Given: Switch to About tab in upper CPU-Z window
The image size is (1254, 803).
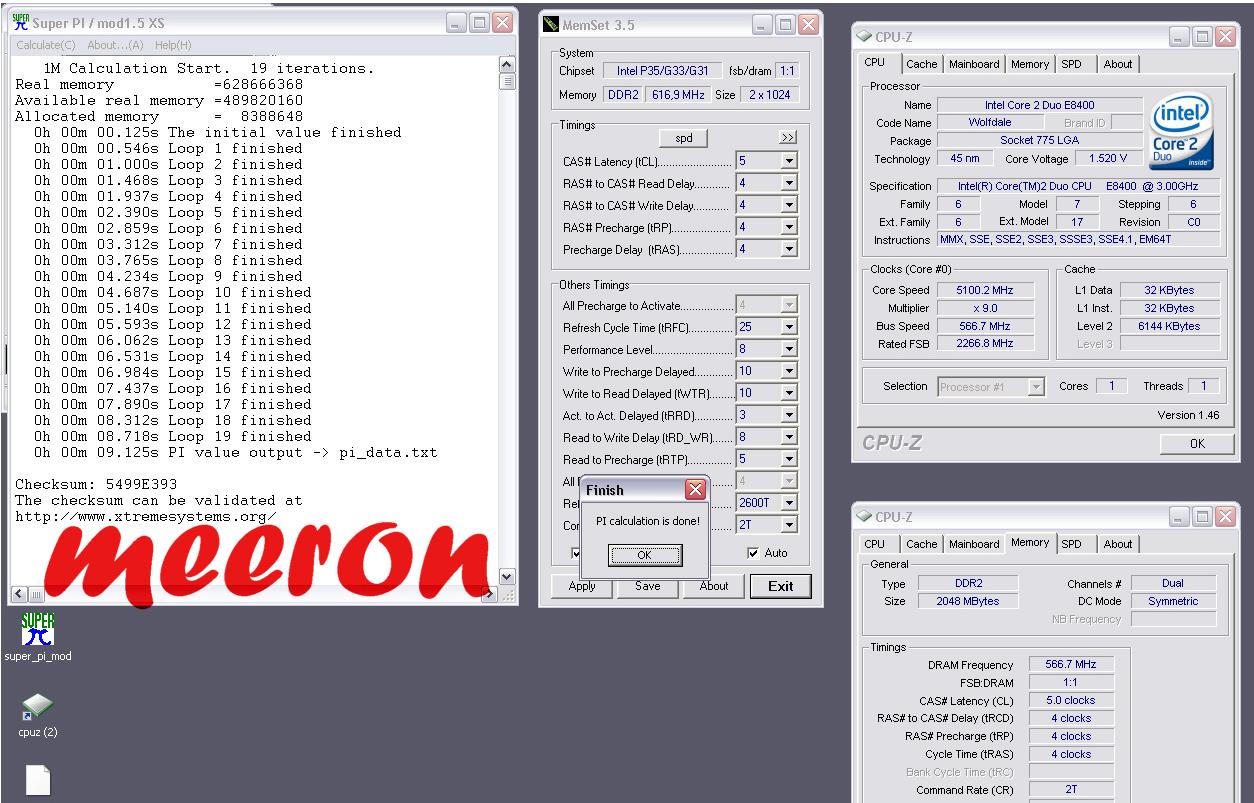Looking at the screenshot, I should point(1118,64).
